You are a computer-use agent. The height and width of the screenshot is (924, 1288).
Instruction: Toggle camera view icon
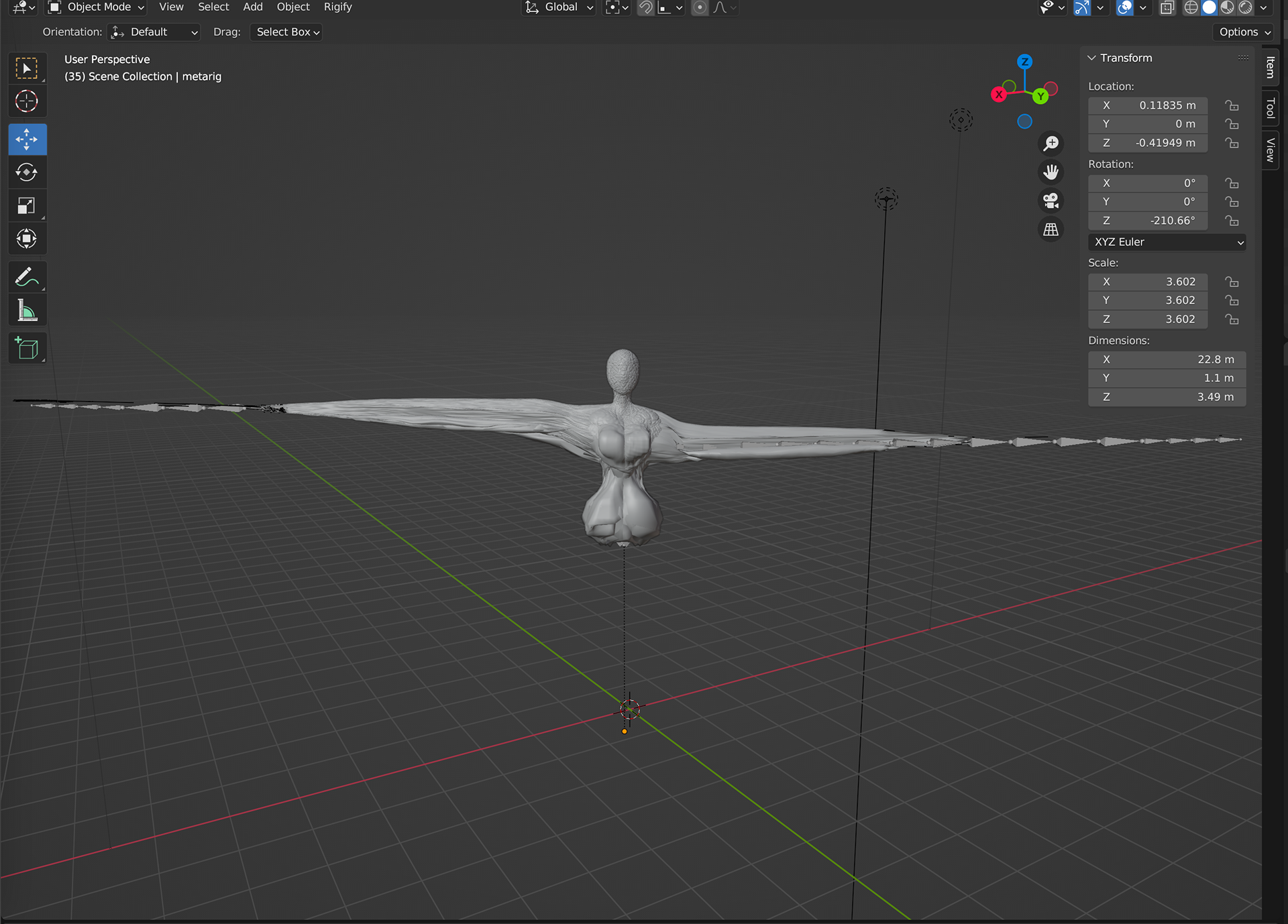click(1051, 200)
